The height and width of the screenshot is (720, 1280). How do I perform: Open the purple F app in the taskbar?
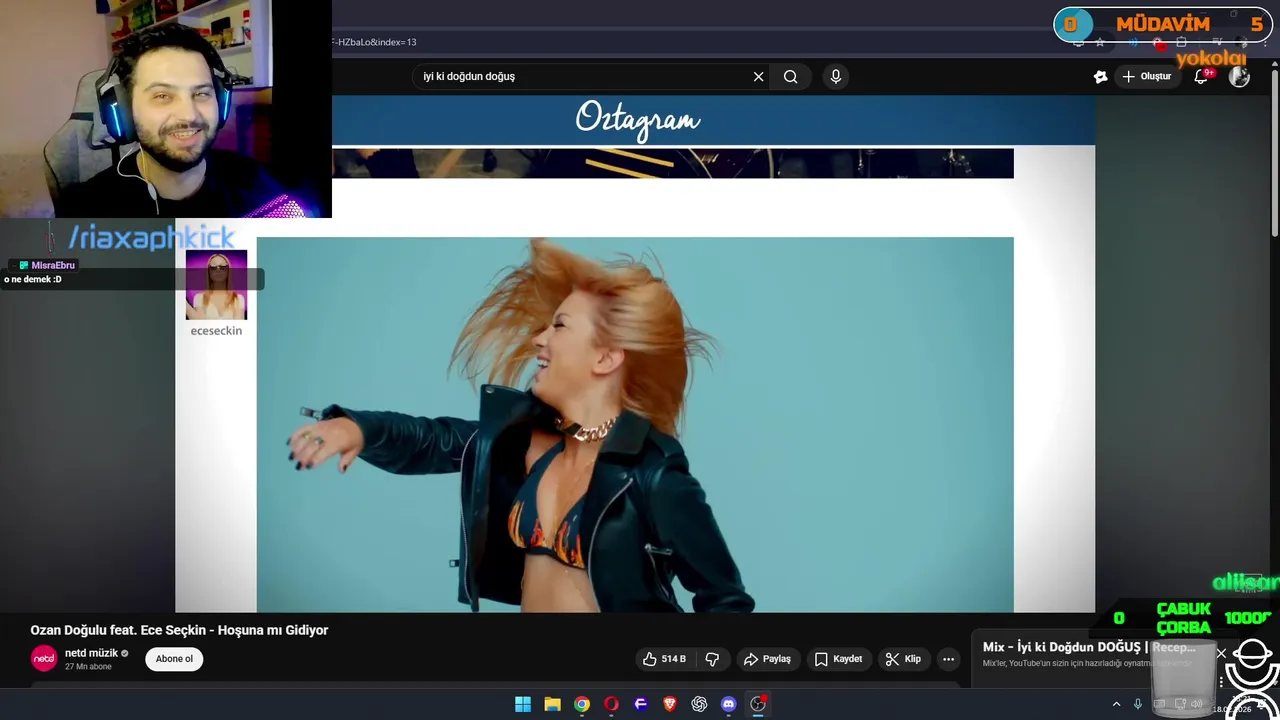[641, 704]
